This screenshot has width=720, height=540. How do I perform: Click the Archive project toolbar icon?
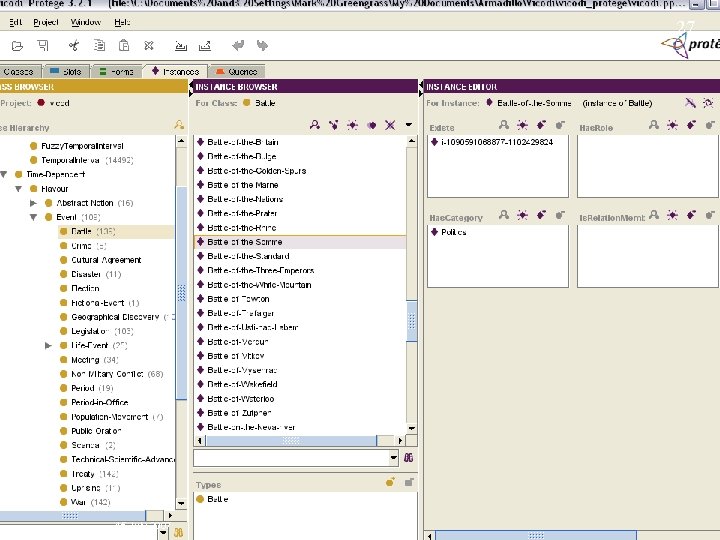click(181, 45)
